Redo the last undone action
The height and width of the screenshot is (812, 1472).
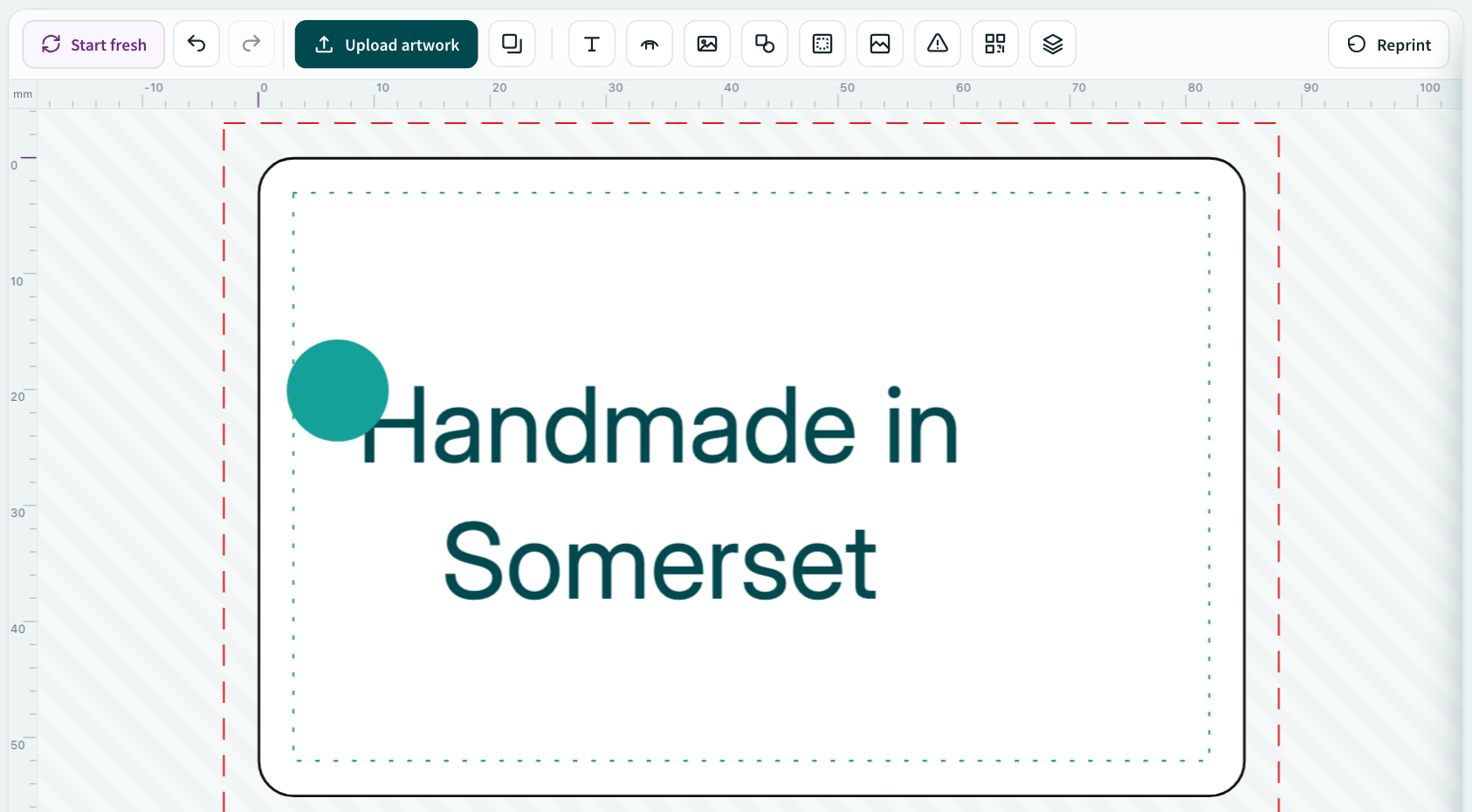251,45
